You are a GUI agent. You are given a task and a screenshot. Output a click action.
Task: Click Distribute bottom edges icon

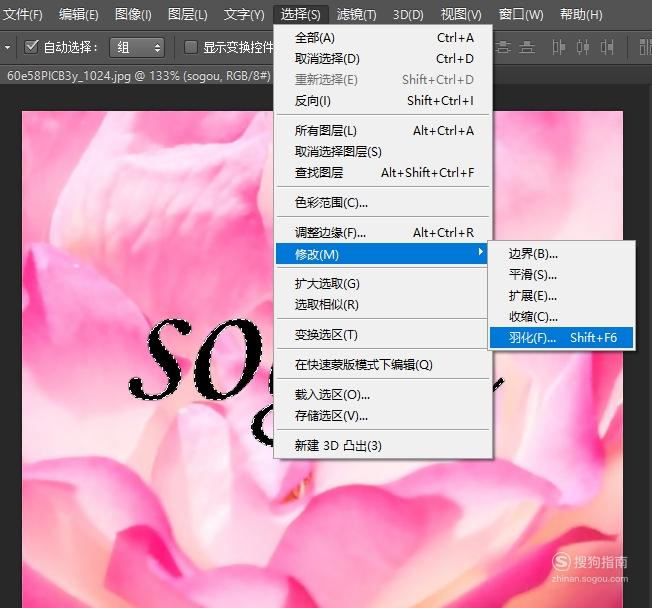(527, 47)
